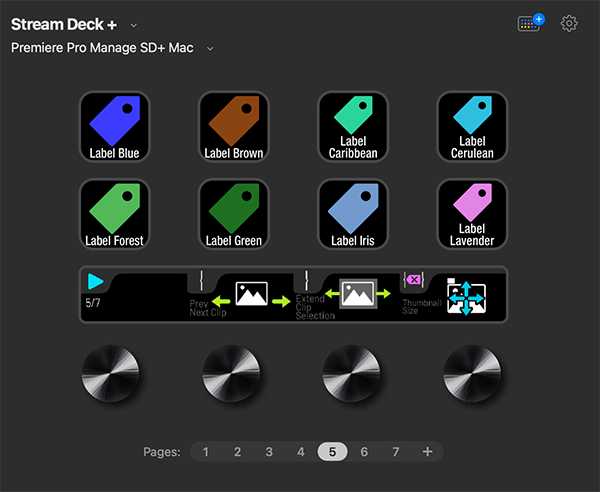
Task: Select the fourth dial knob
Action: (472, 373)
